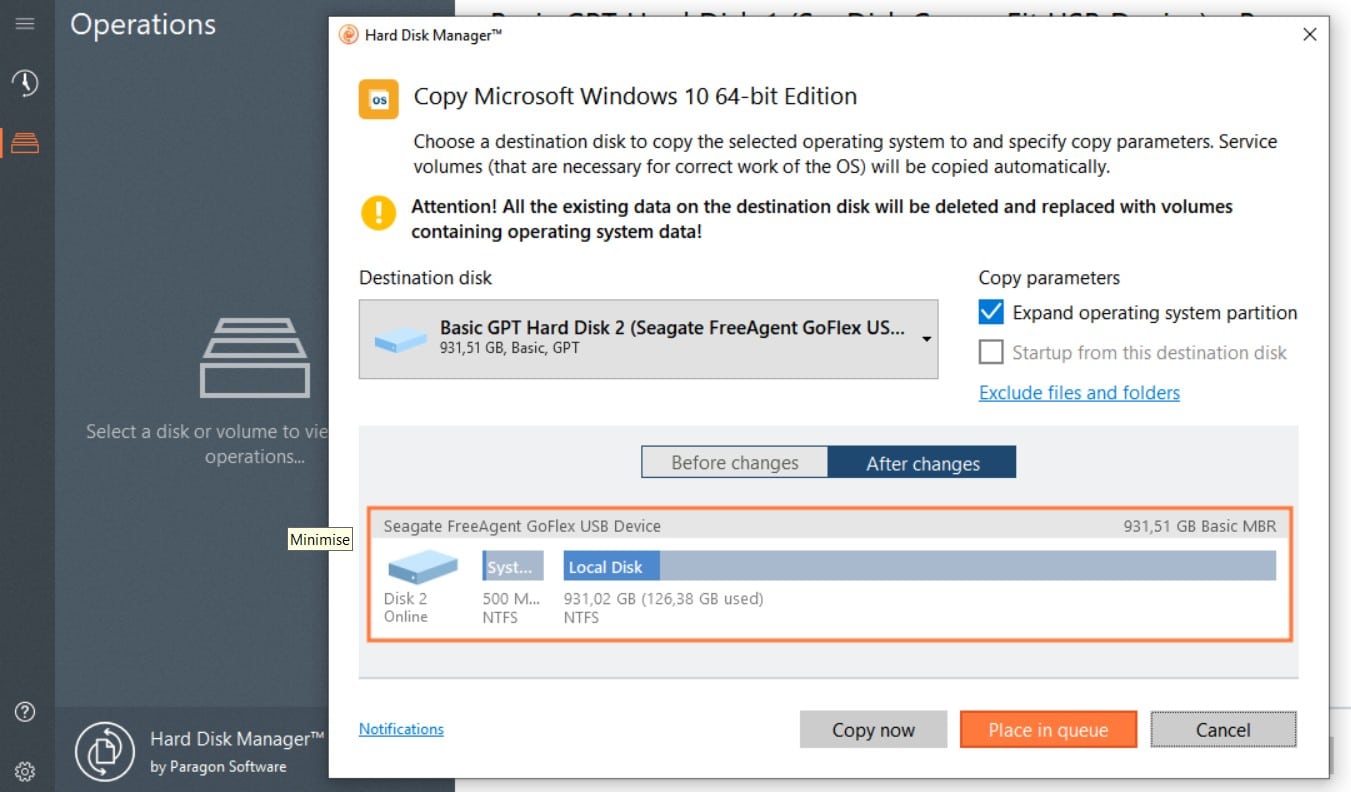Screen dimensions: 1351x792
Task: Click the Operations panel heading
Action: coord(143,24)
